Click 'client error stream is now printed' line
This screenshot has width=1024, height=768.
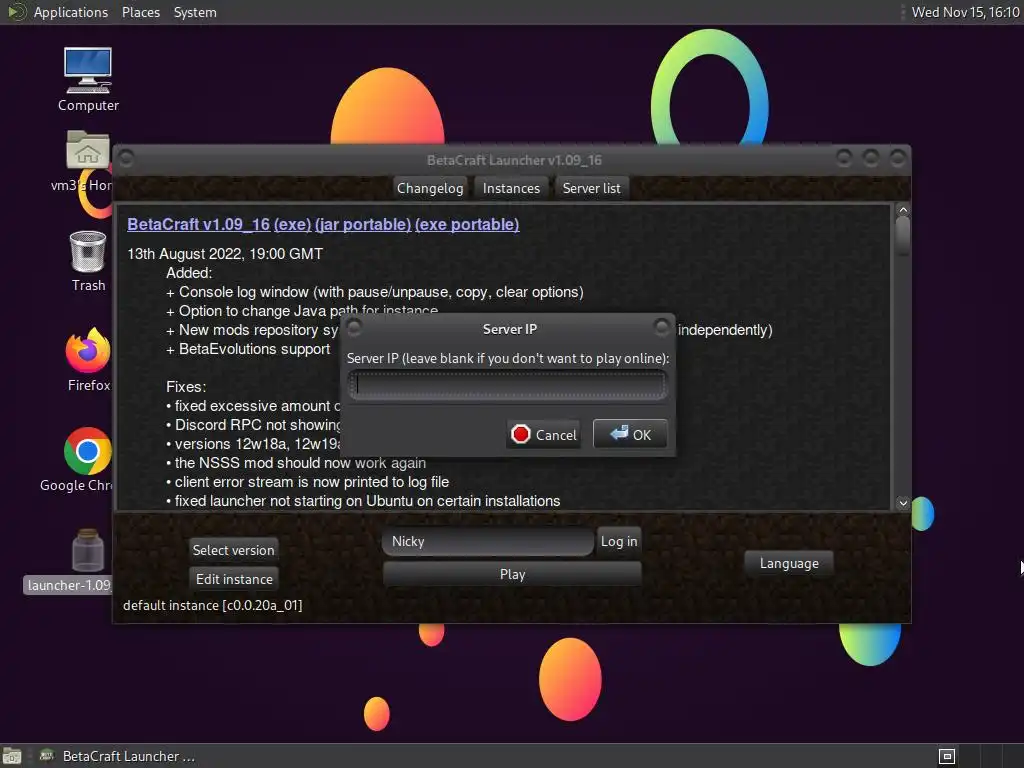(x=312, y=482)
